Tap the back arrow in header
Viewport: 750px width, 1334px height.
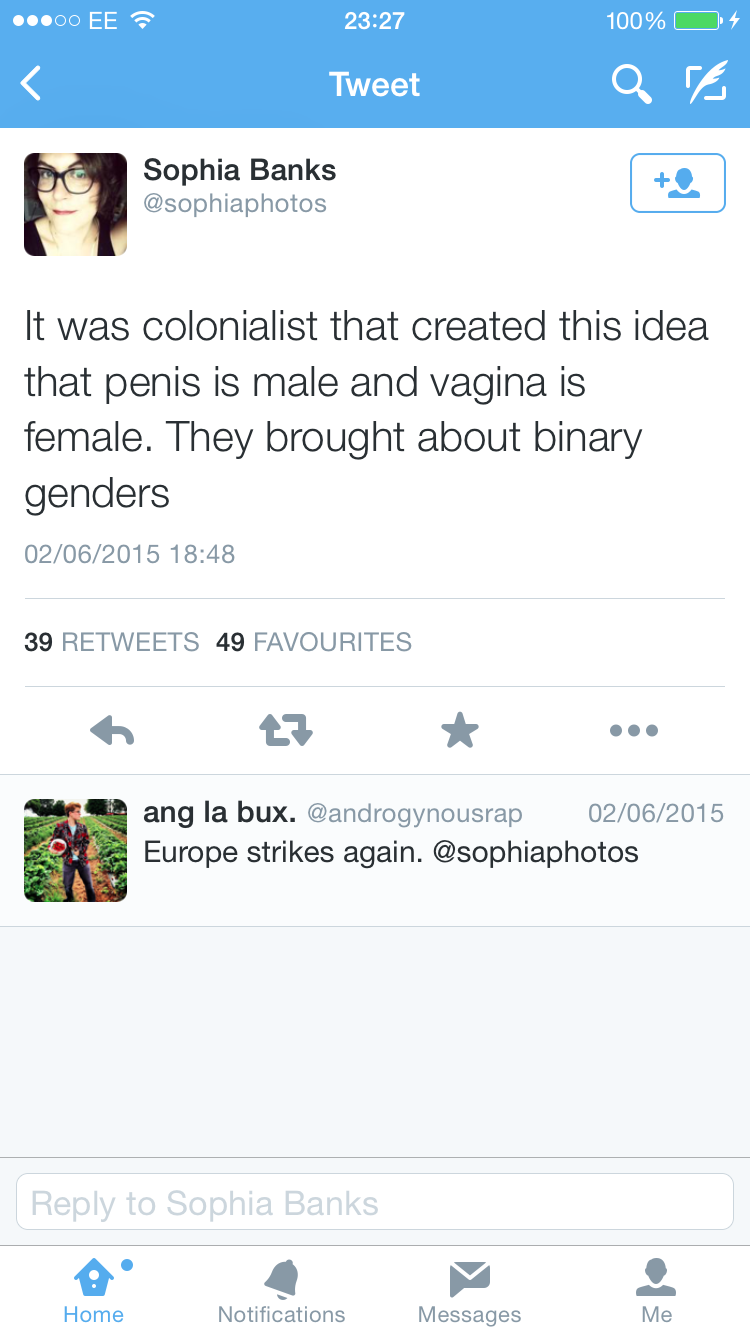coord(32,84)
